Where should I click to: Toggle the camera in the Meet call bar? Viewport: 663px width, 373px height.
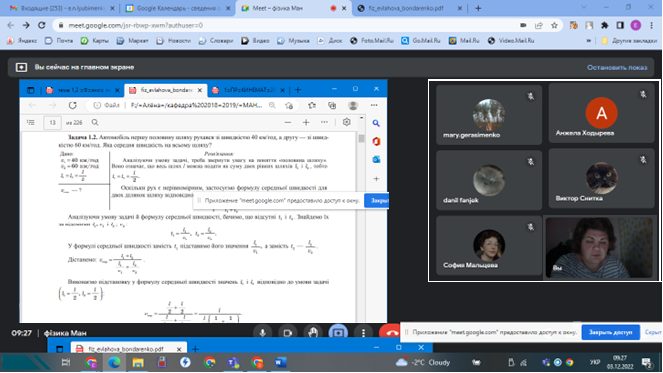click(288, 333)
